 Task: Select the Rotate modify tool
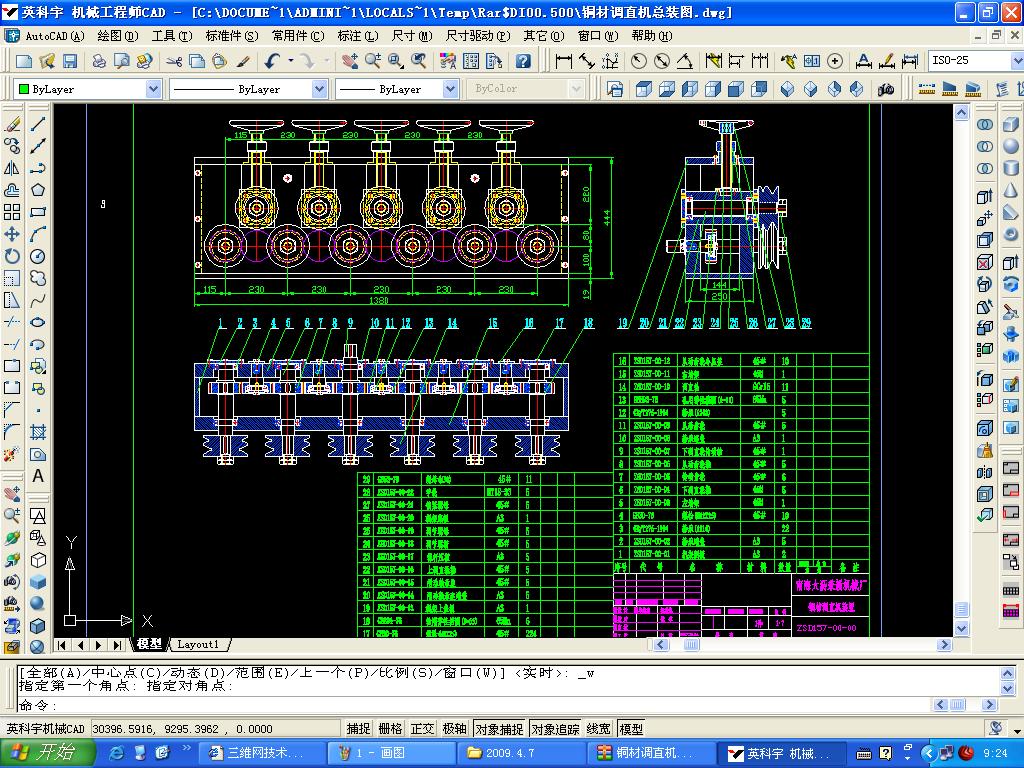(x=12, y=256)
